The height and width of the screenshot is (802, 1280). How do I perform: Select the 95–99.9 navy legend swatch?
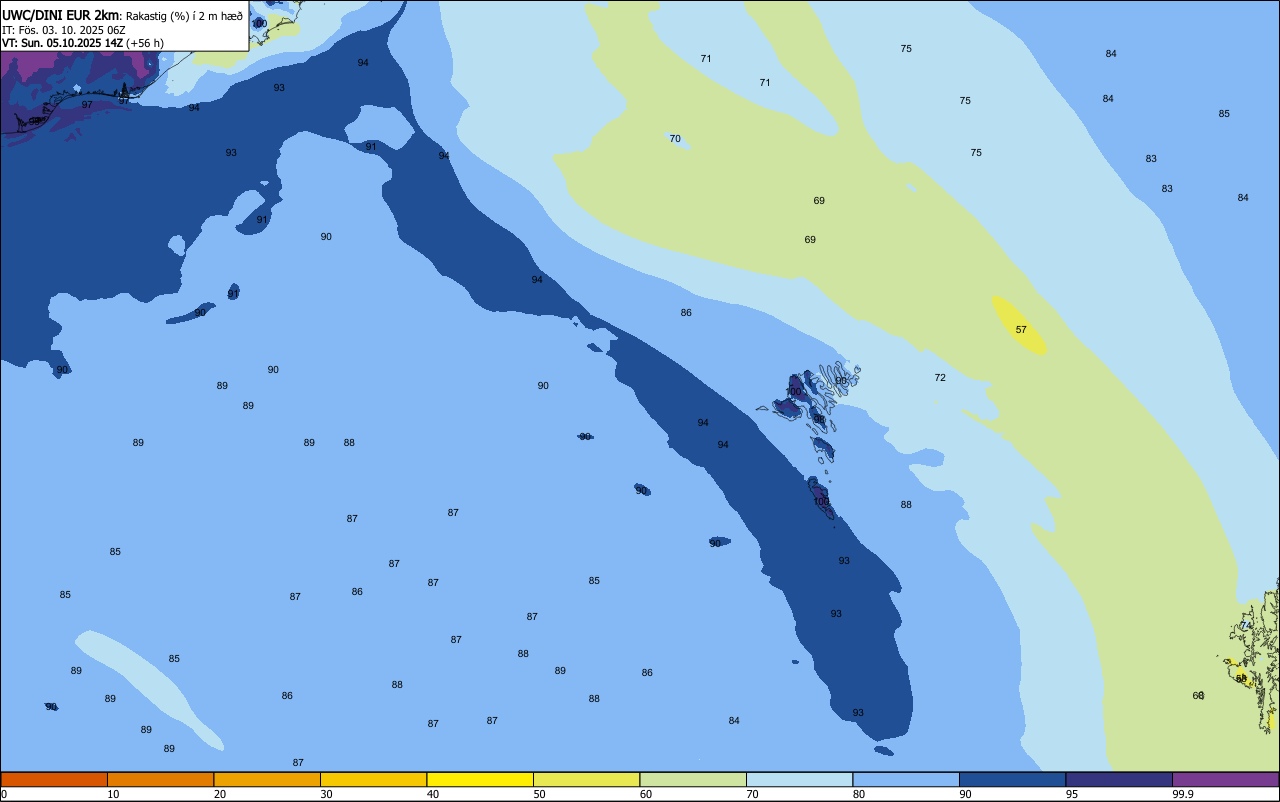1119,779
